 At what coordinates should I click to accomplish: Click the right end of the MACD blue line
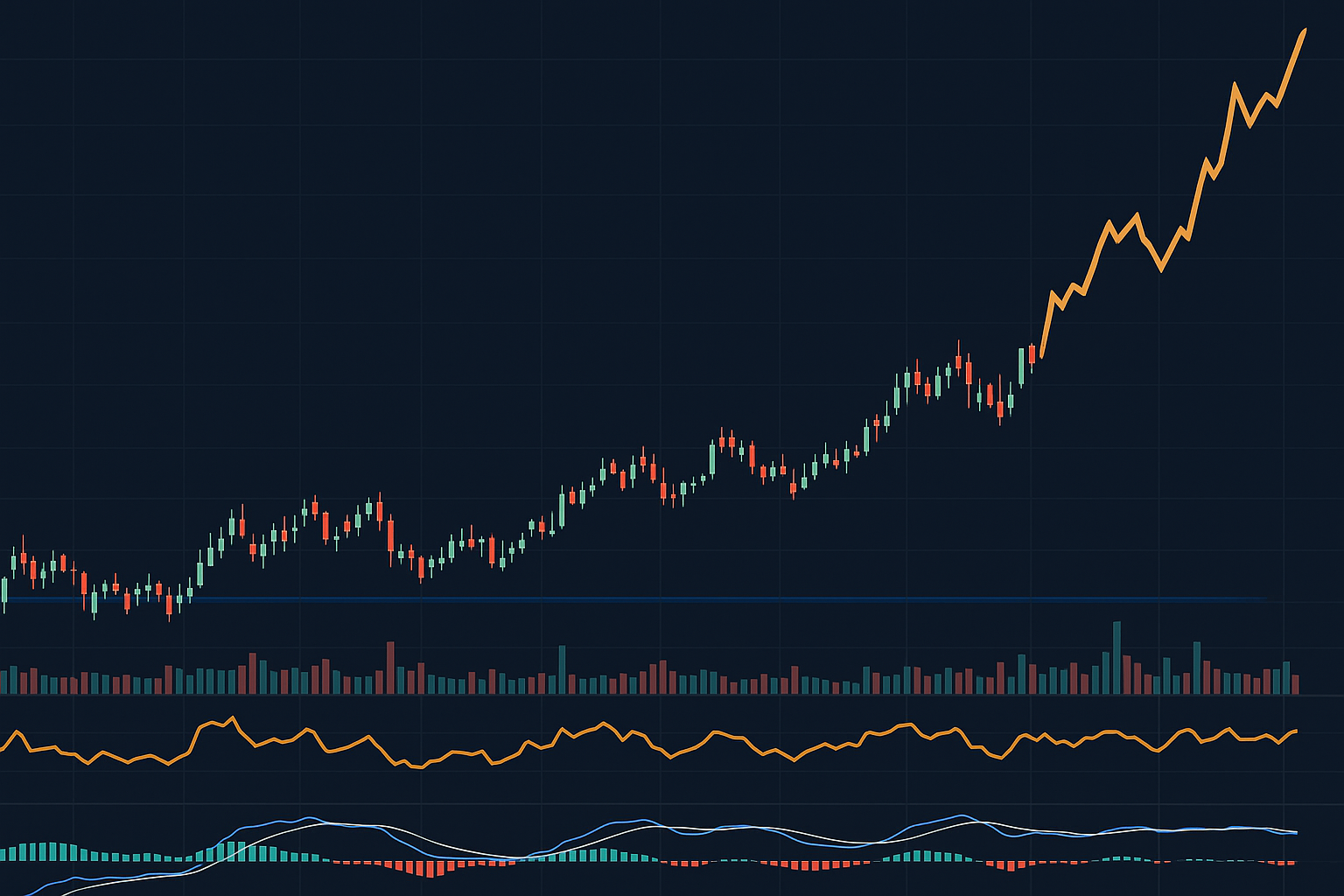(1296, 833)
